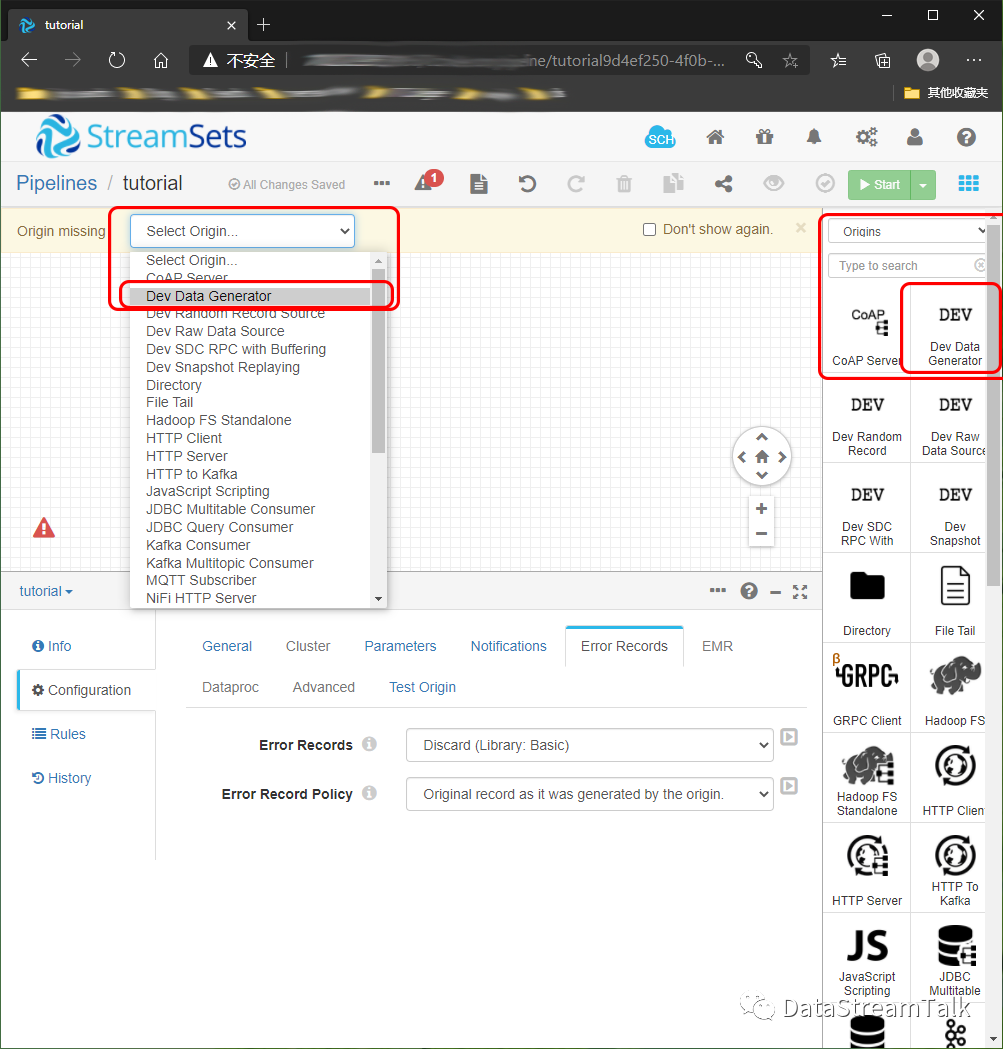Open the panel more options ellipsis

point(717,591)
